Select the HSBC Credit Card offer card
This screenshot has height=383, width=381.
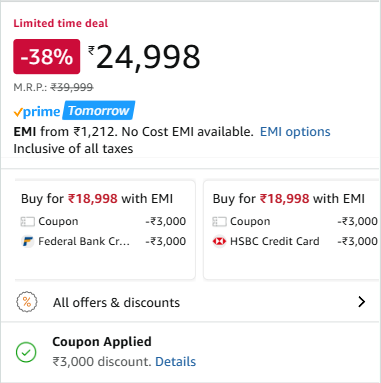pos(292,230)
